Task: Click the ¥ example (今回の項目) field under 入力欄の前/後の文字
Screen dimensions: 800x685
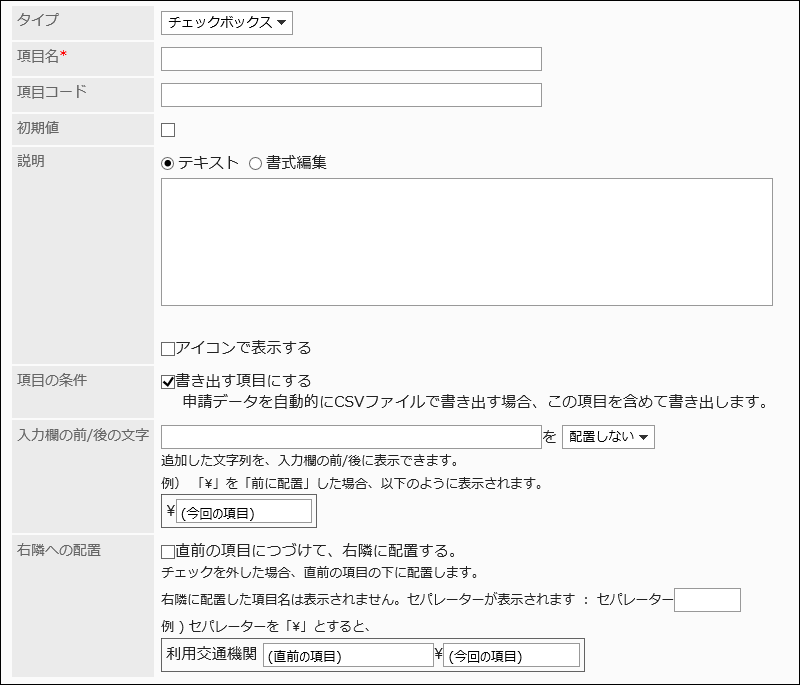Action: pos(244,512)
